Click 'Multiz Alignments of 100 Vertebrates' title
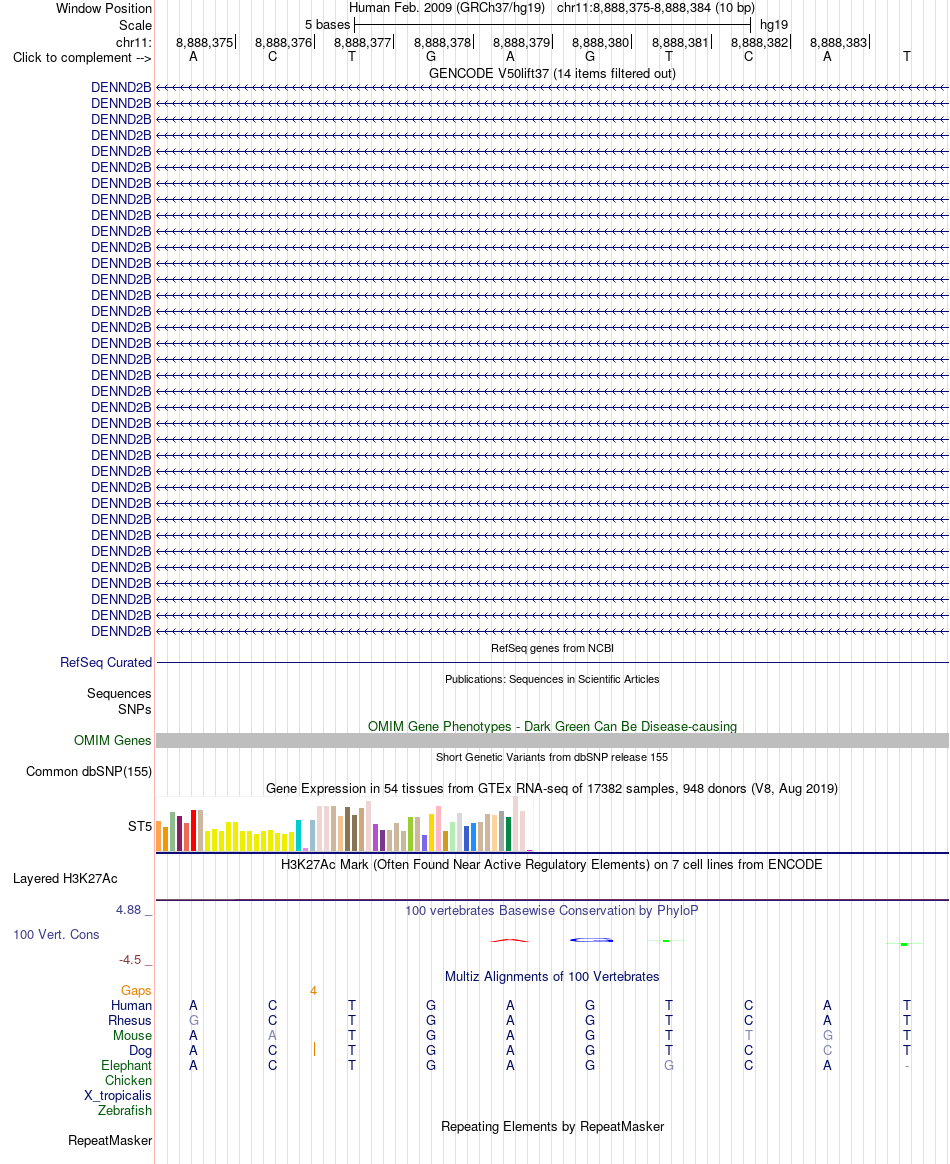 552,976
